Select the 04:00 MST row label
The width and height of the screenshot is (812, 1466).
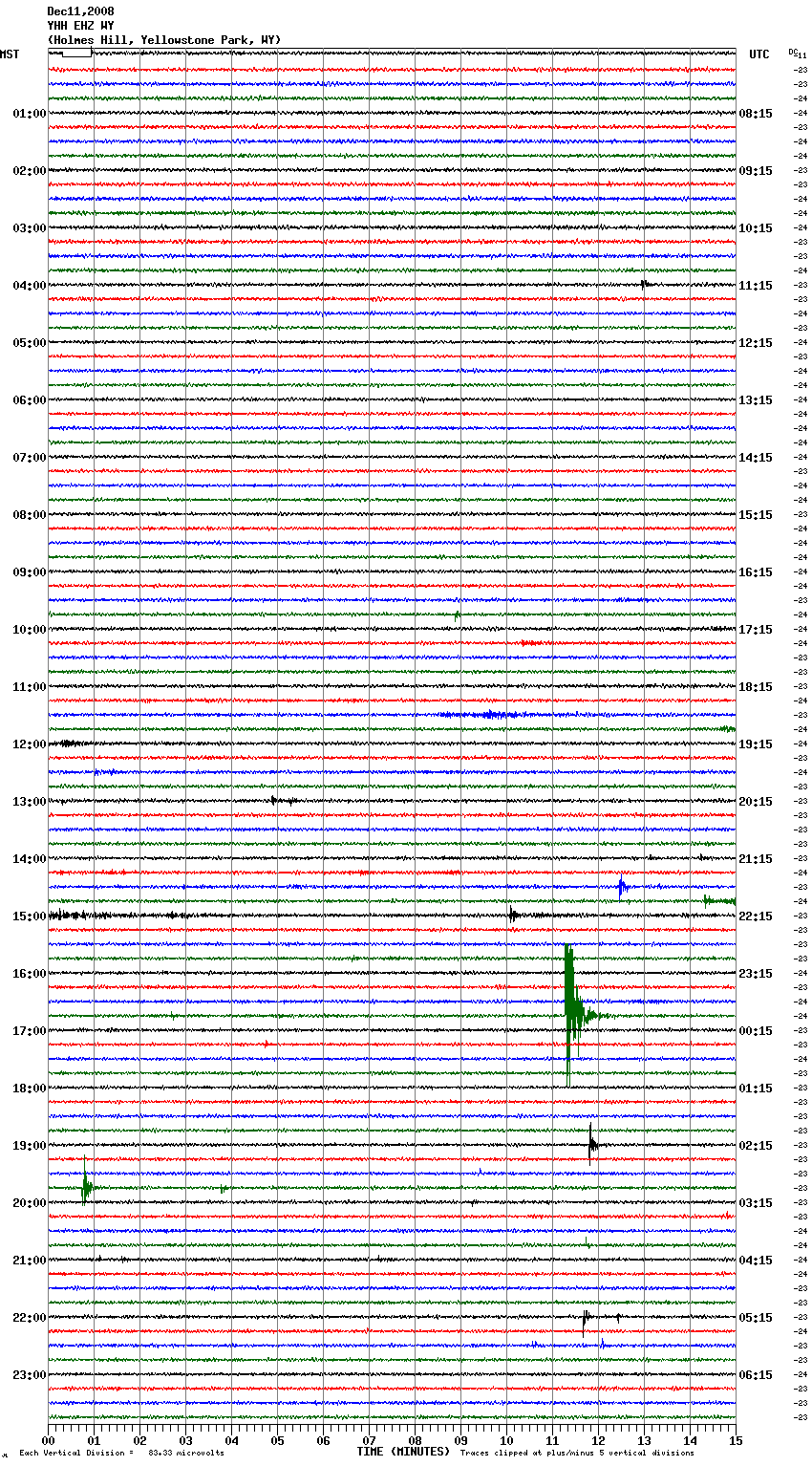pyautogui.click(x=29, y=286)
